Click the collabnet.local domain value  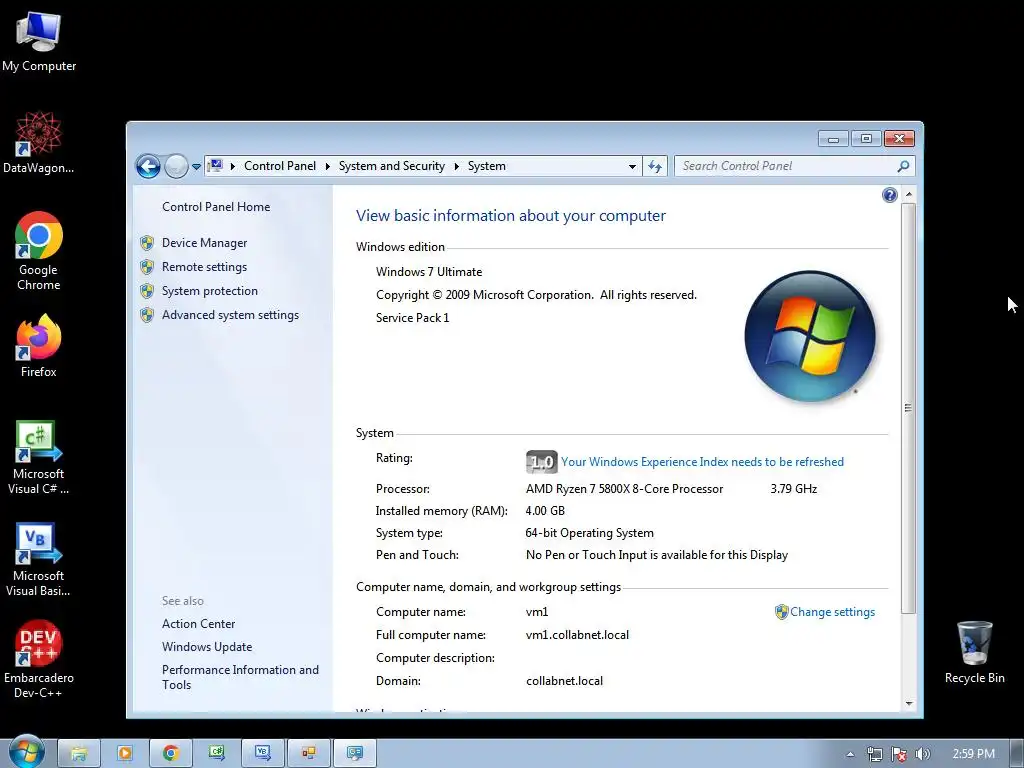(x=564, y=681)
